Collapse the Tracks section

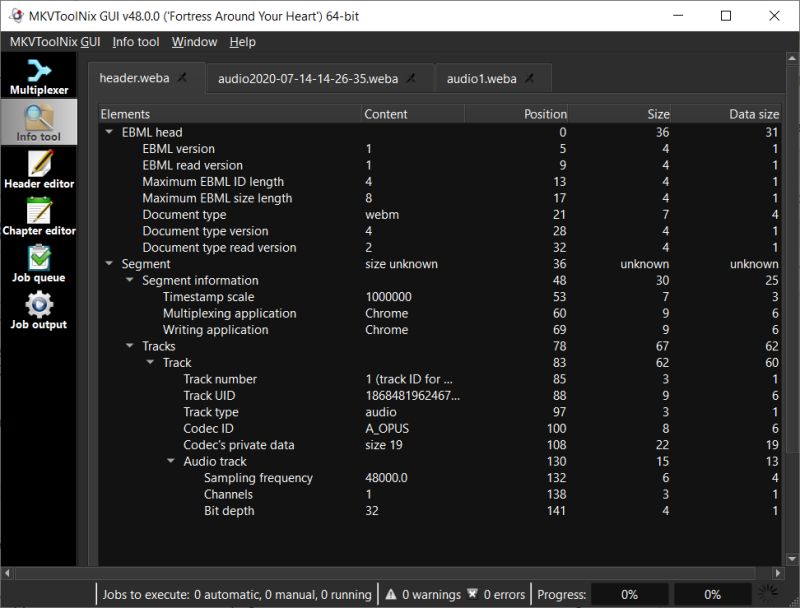coord(129,346)
